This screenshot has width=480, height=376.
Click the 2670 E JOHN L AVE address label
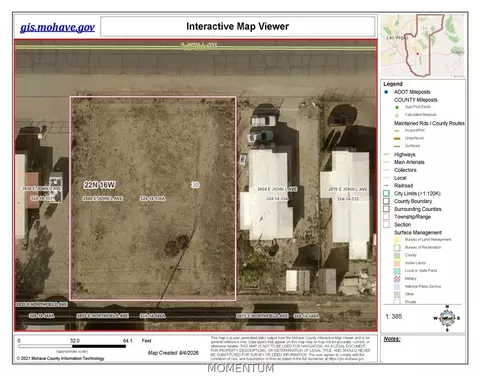coord(348,189)
